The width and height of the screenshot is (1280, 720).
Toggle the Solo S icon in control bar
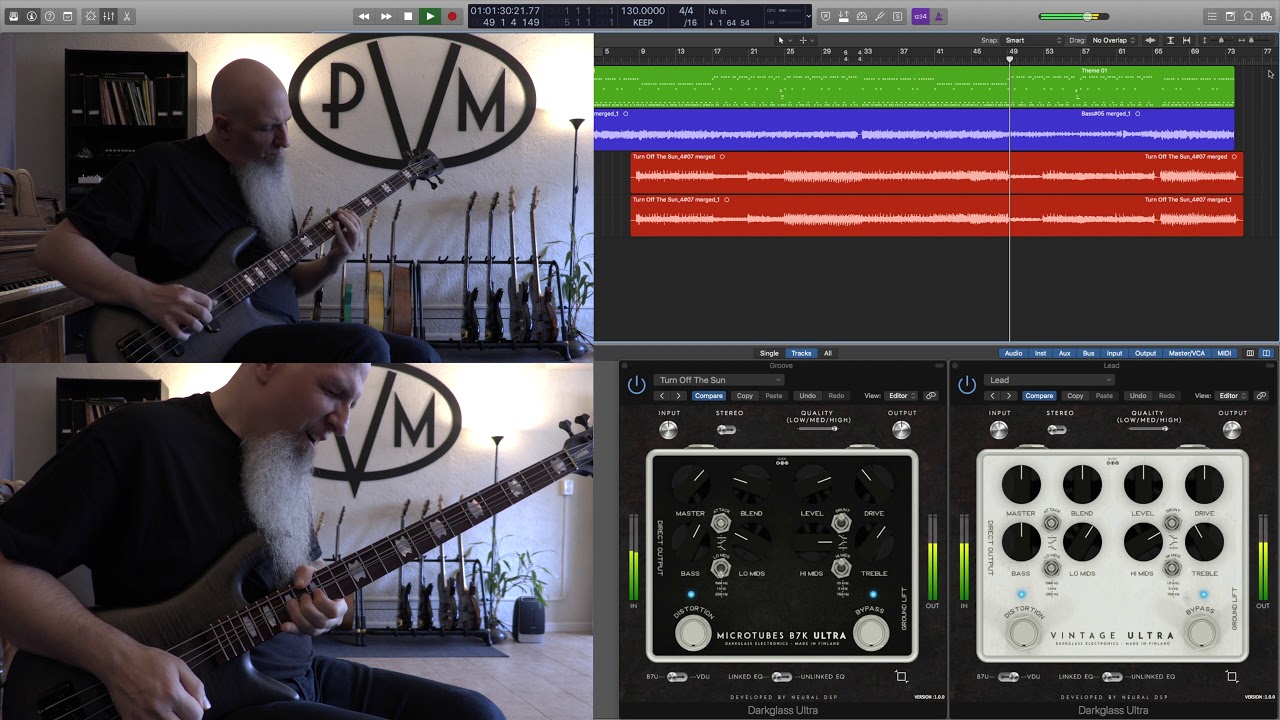(x=898, y=16)
